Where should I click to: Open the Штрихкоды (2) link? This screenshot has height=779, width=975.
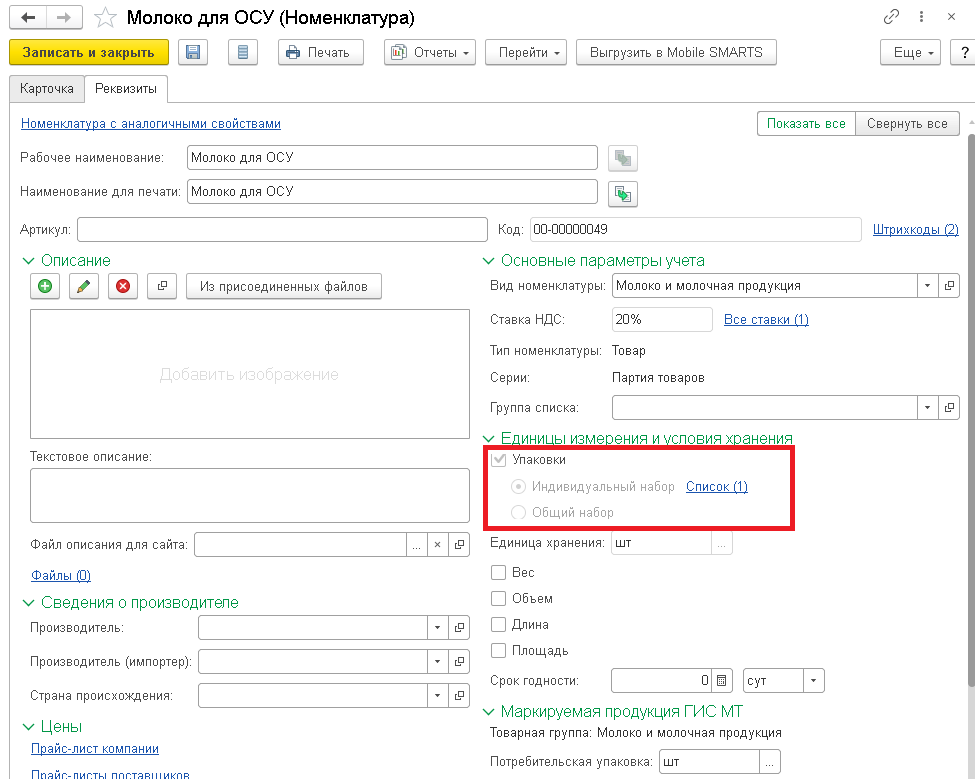(915, 229)
